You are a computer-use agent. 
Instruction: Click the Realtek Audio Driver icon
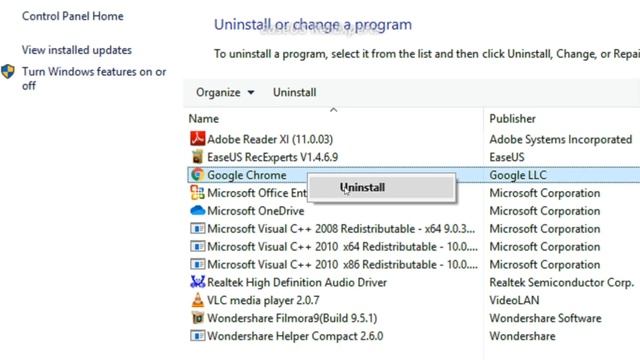pyautogui.click(x=198, y=282)
